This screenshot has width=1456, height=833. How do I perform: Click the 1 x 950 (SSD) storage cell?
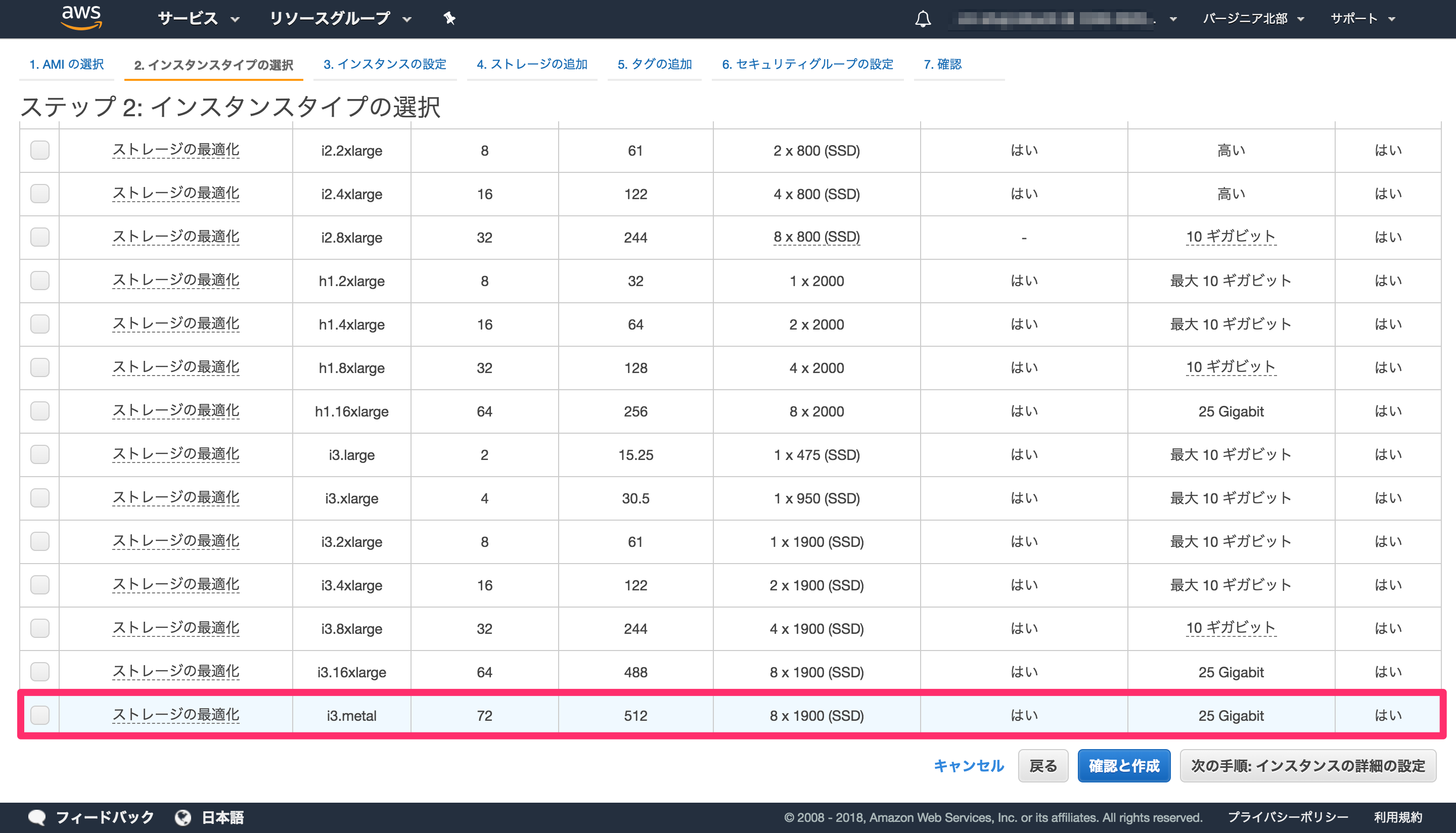[x=816, y=498]
